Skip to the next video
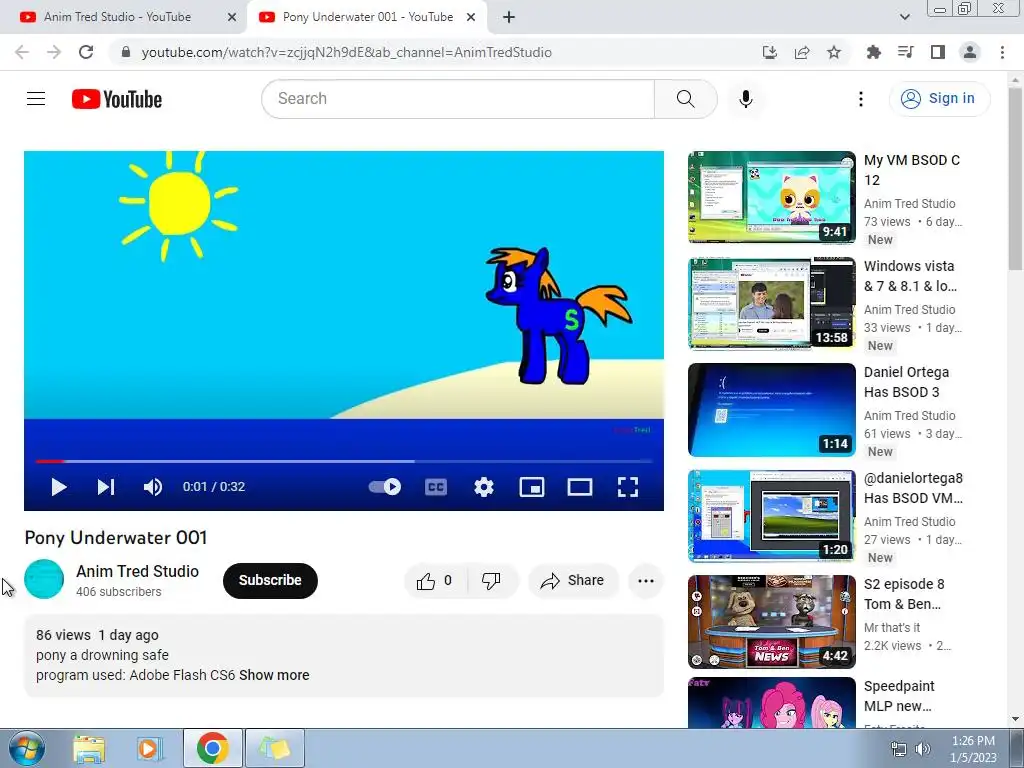 click(x=106, y=487)
